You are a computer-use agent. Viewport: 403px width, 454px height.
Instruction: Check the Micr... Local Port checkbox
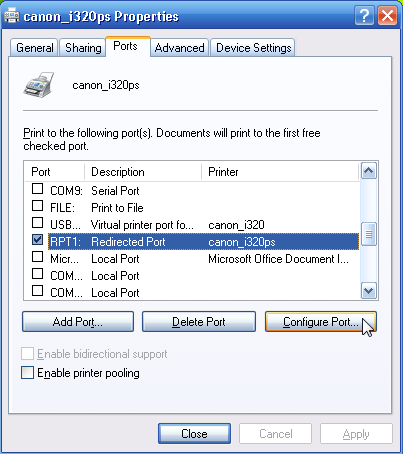tap(37, 257)
